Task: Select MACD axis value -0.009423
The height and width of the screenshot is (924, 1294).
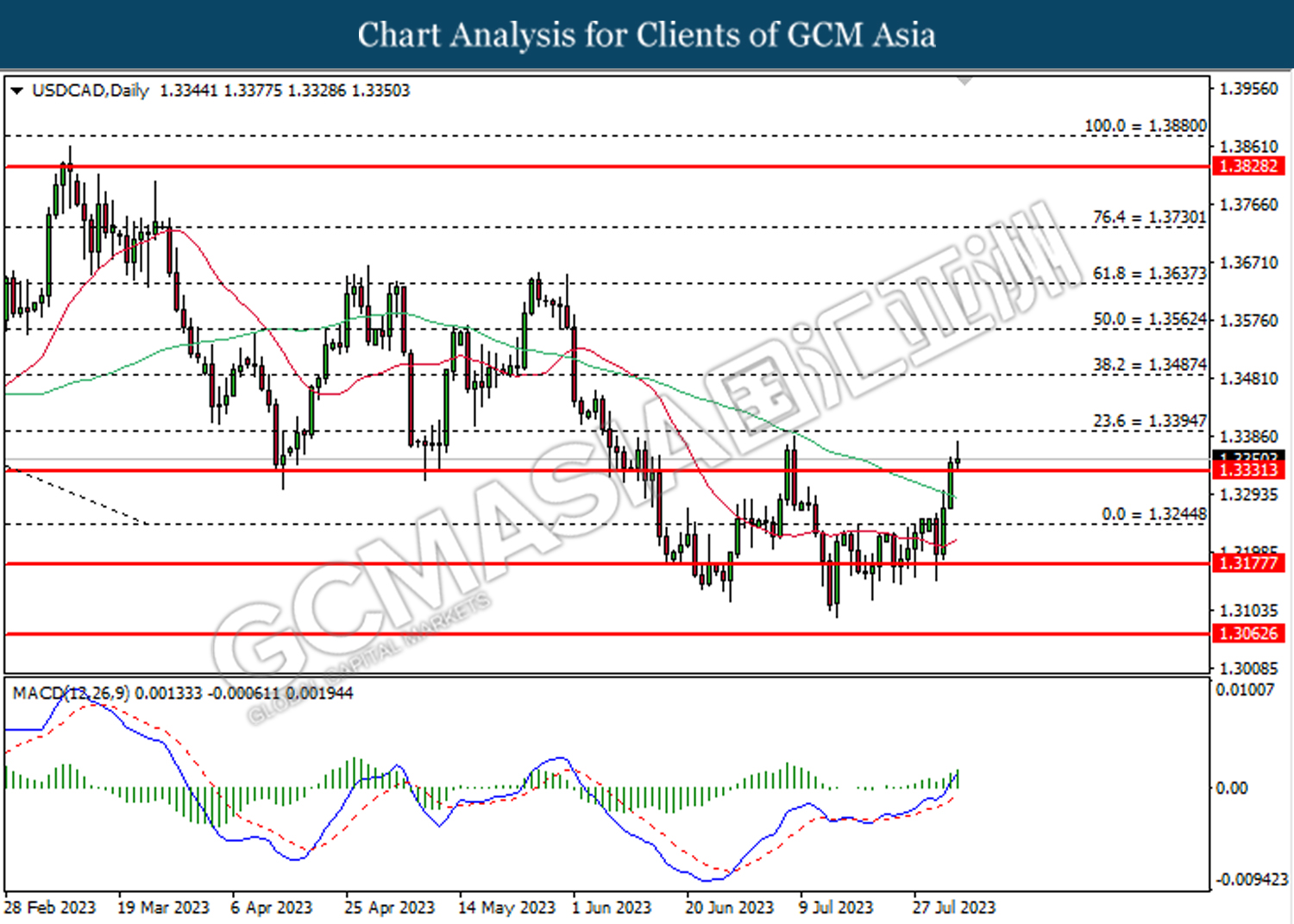Action: coord(1251,880)
